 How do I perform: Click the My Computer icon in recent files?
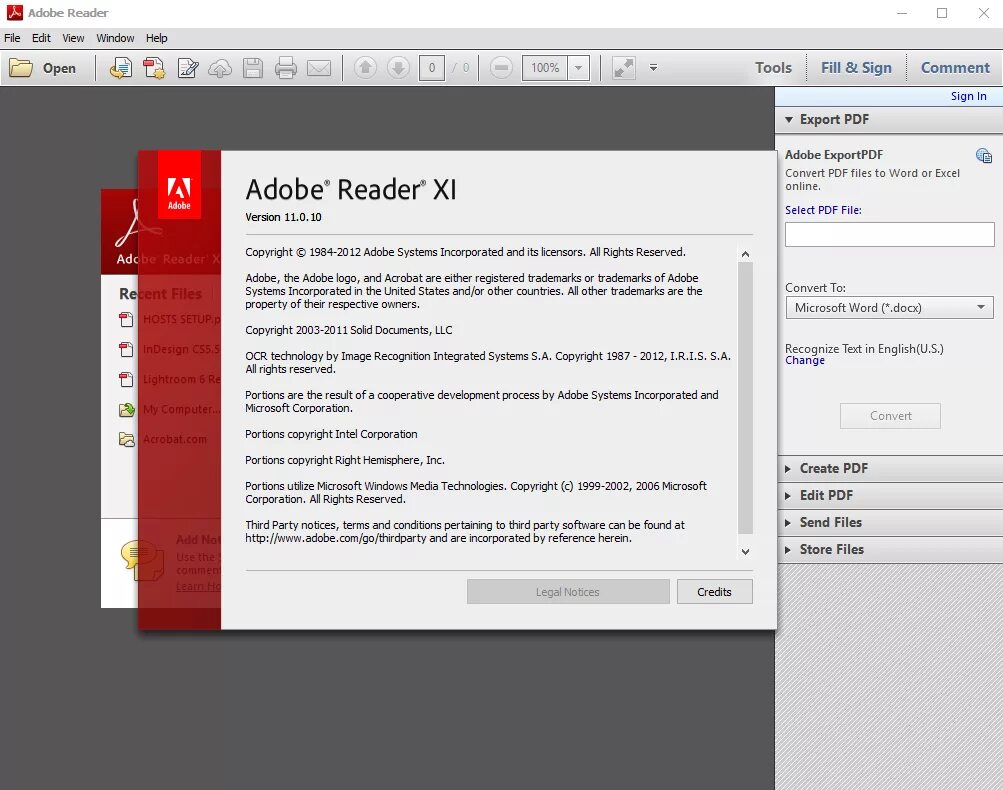tap(126, 409)
